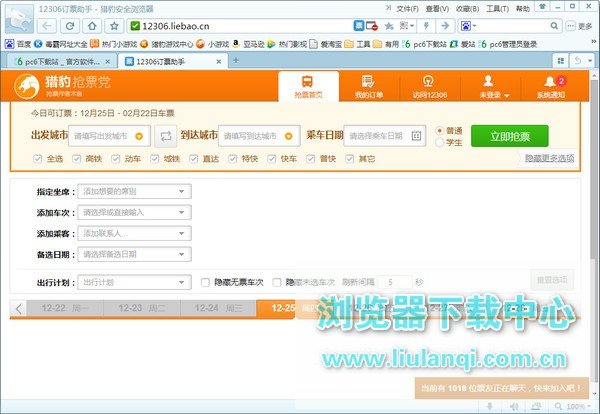The width and height of the screenshot is (600, 414).
Task: Toggle the 快车 checkbox
Action: click(x=272, y=158)
